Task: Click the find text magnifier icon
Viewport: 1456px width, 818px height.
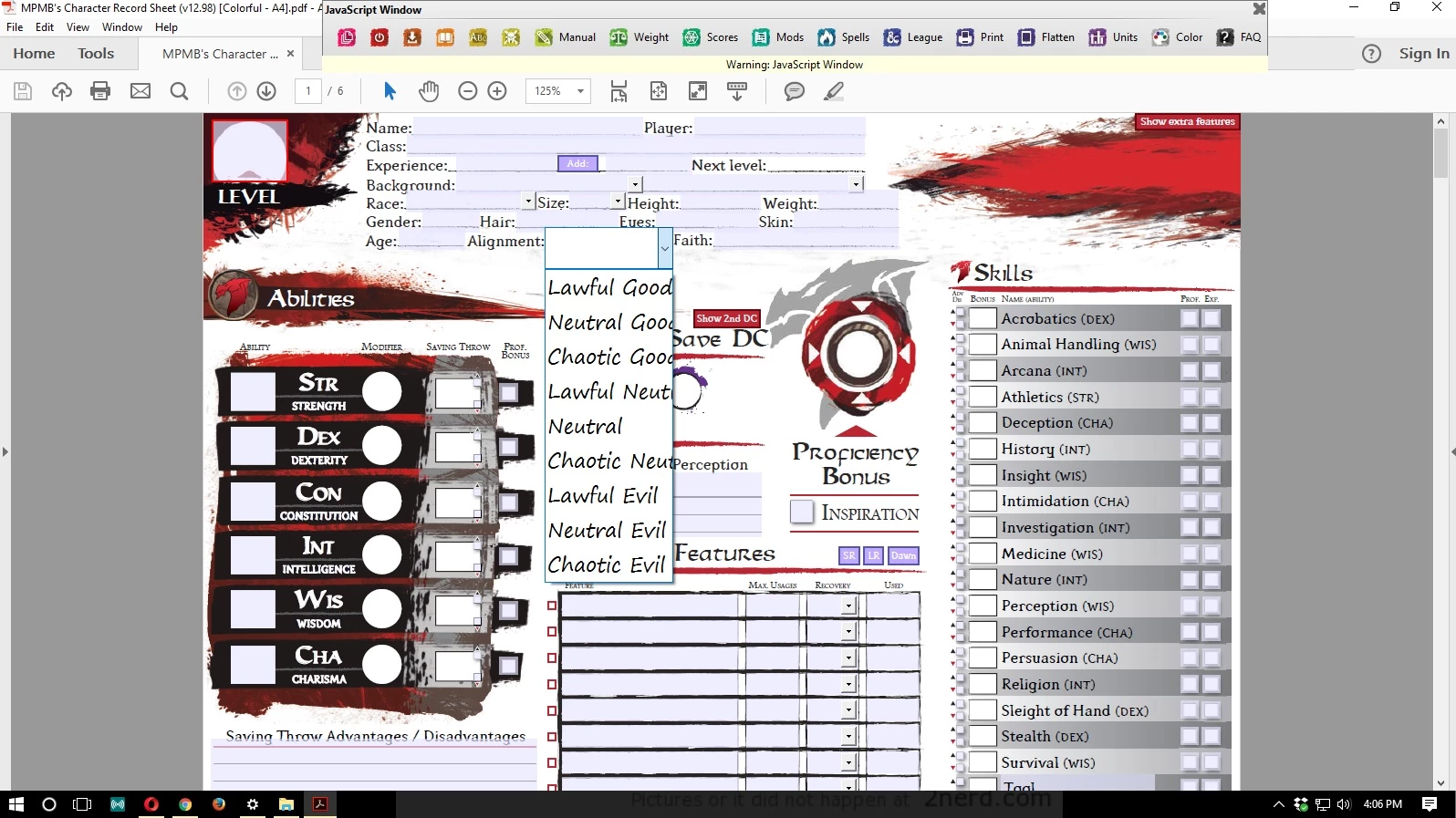Action: pos(180,91)
